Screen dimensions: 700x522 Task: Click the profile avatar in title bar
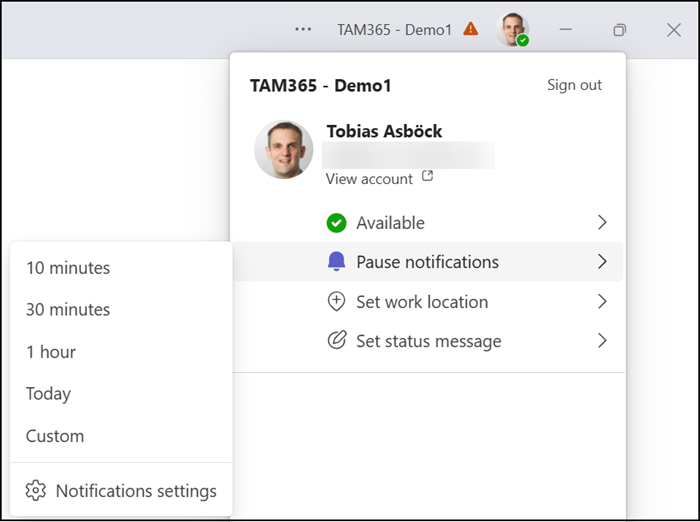click(x=512, y=29)
